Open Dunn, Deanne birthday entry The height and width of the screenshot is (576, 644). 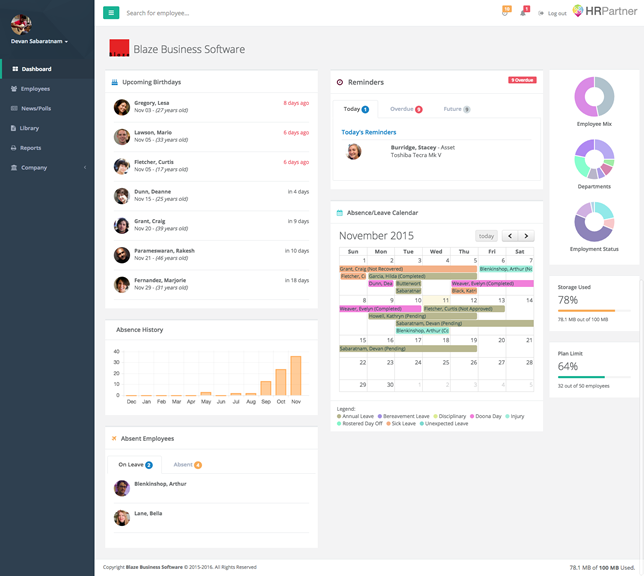211,196
